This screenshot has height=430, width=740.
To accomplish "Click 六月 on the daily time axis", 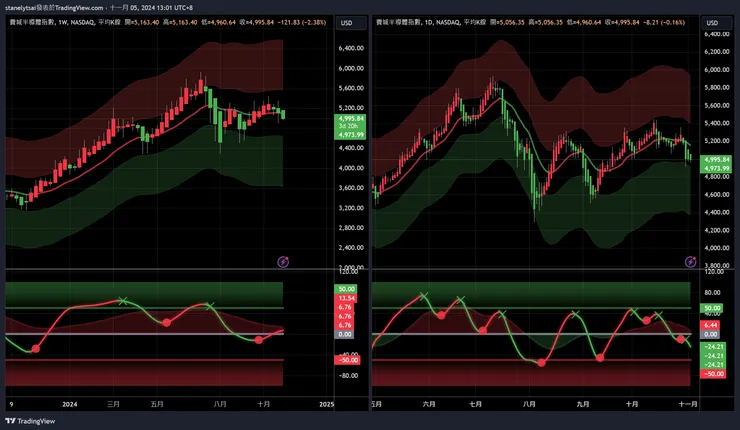I will 429,405.
